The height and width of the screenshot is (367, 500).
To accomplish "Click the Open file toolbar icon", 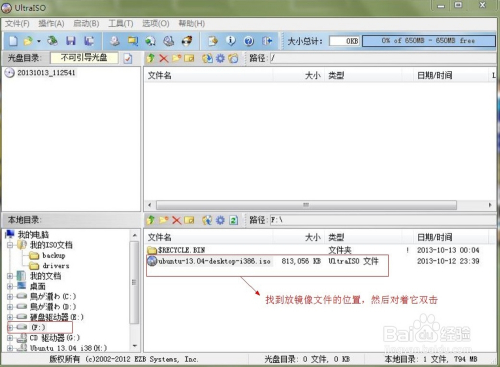I will pyautogui.click(x=28, y=41).
